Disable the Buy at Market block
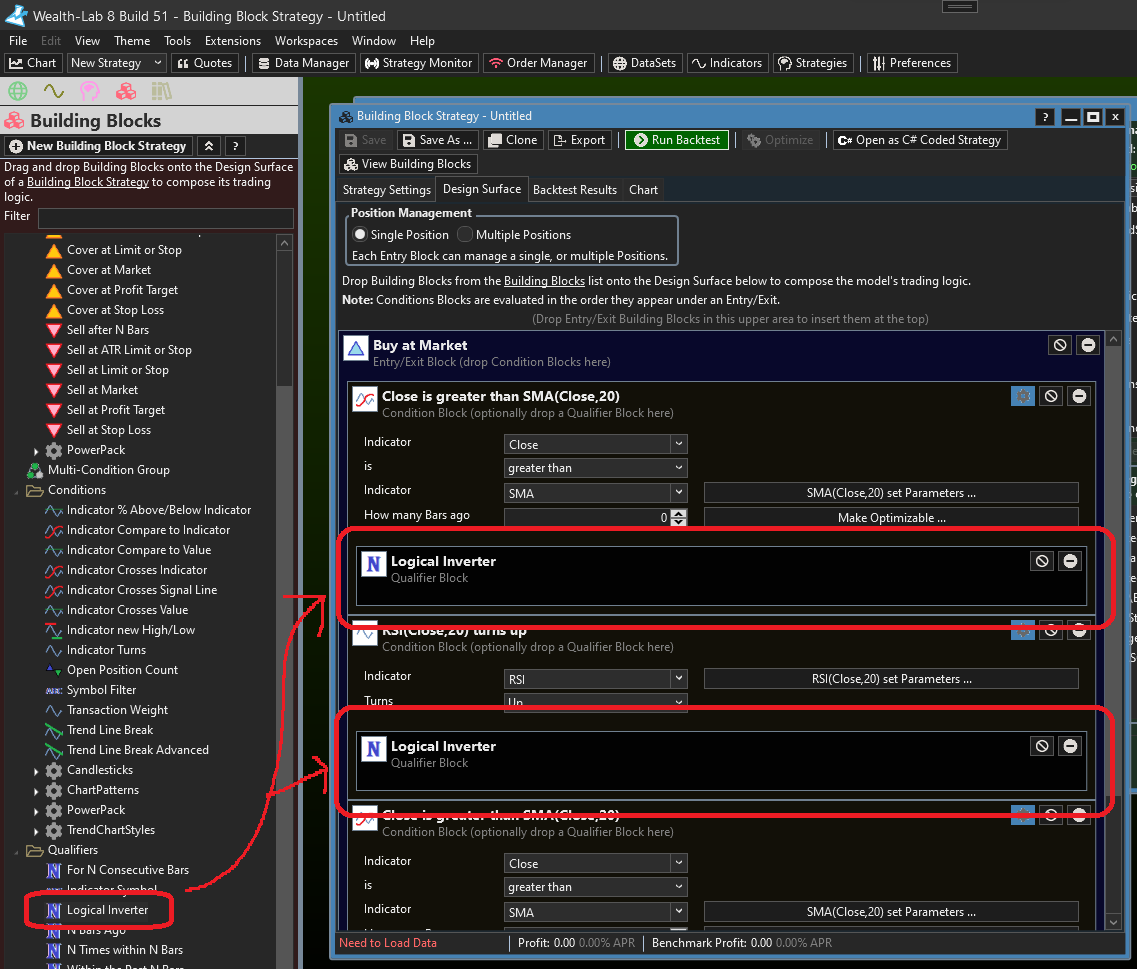Image resolution: width=1137 pixels, height=969 pixels. point(1060,345)
